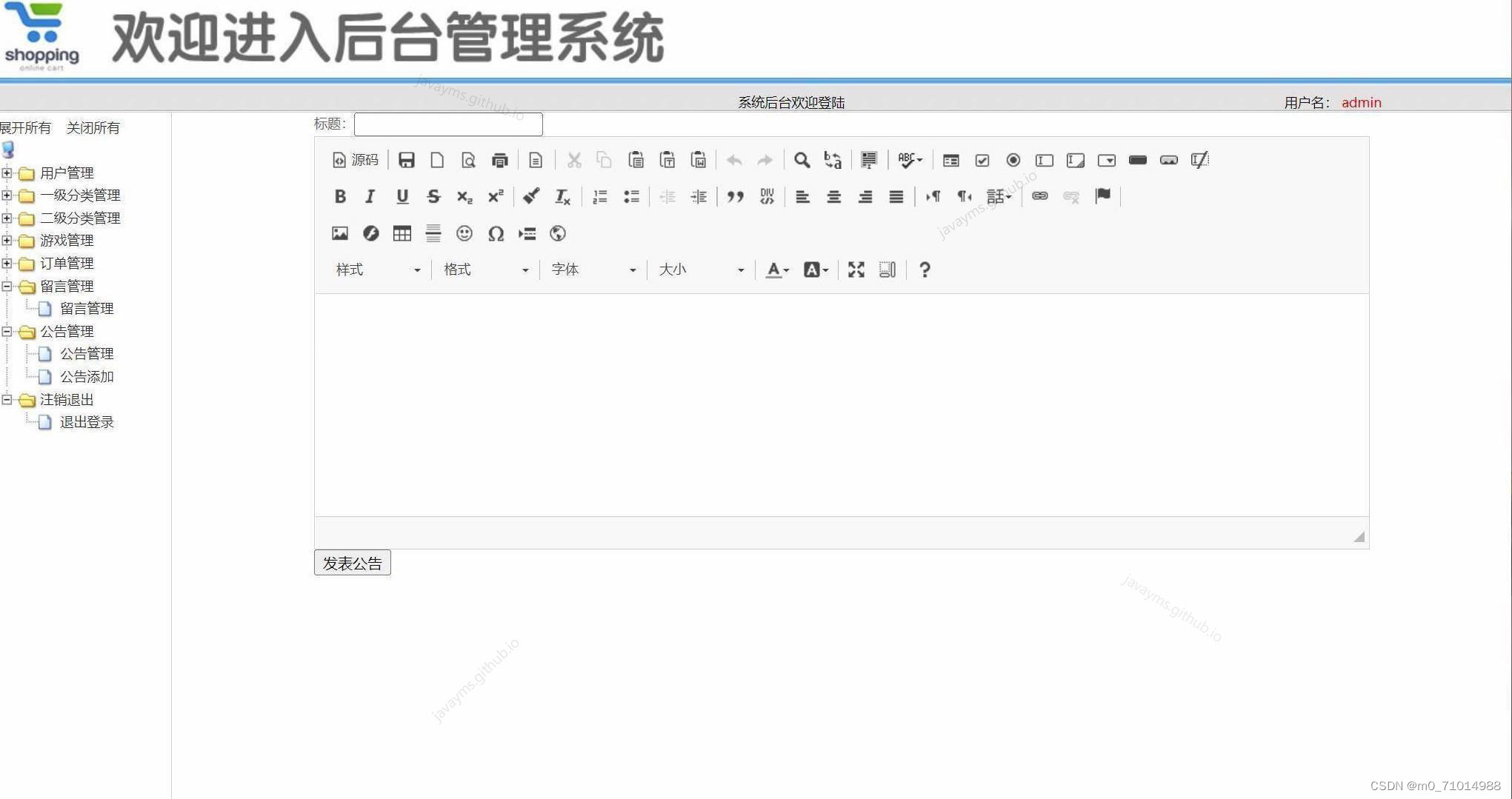1512x799 pixels.
Task: Open the 字体 (Font) dropdown
Action: pyautogui.click(x=593, y=270)
